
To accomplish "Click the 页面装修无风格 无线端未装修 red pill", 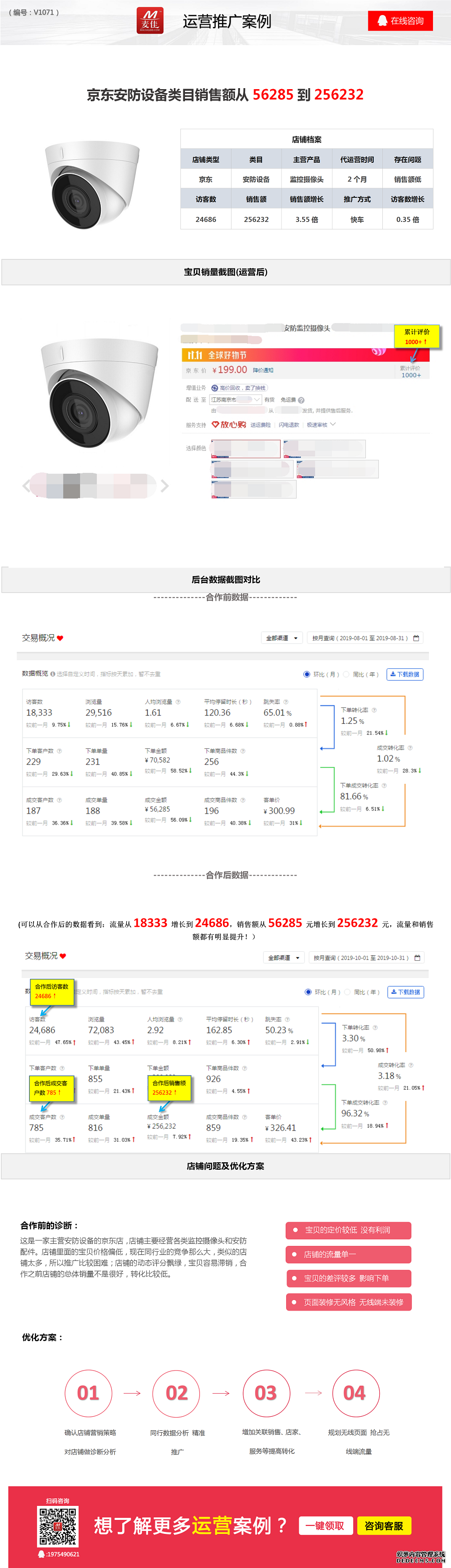I will (x=348, y=1302).
